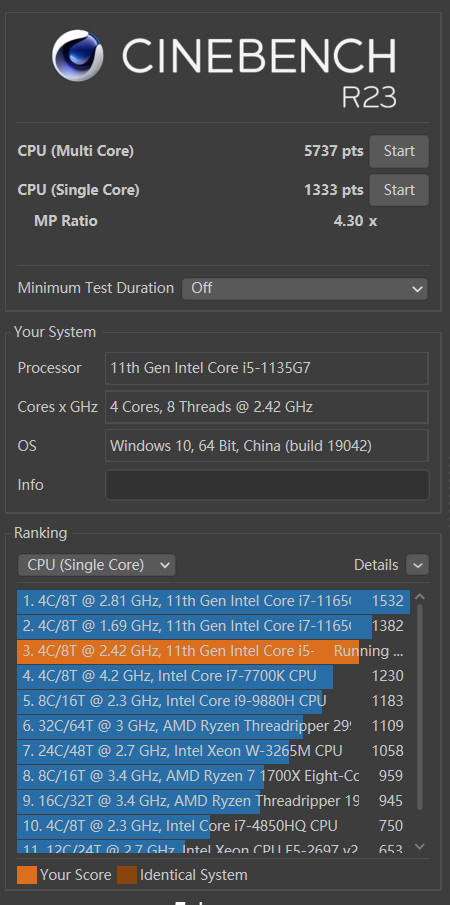Select the Core i9-9880H ranking entry

tap(213, 701)
